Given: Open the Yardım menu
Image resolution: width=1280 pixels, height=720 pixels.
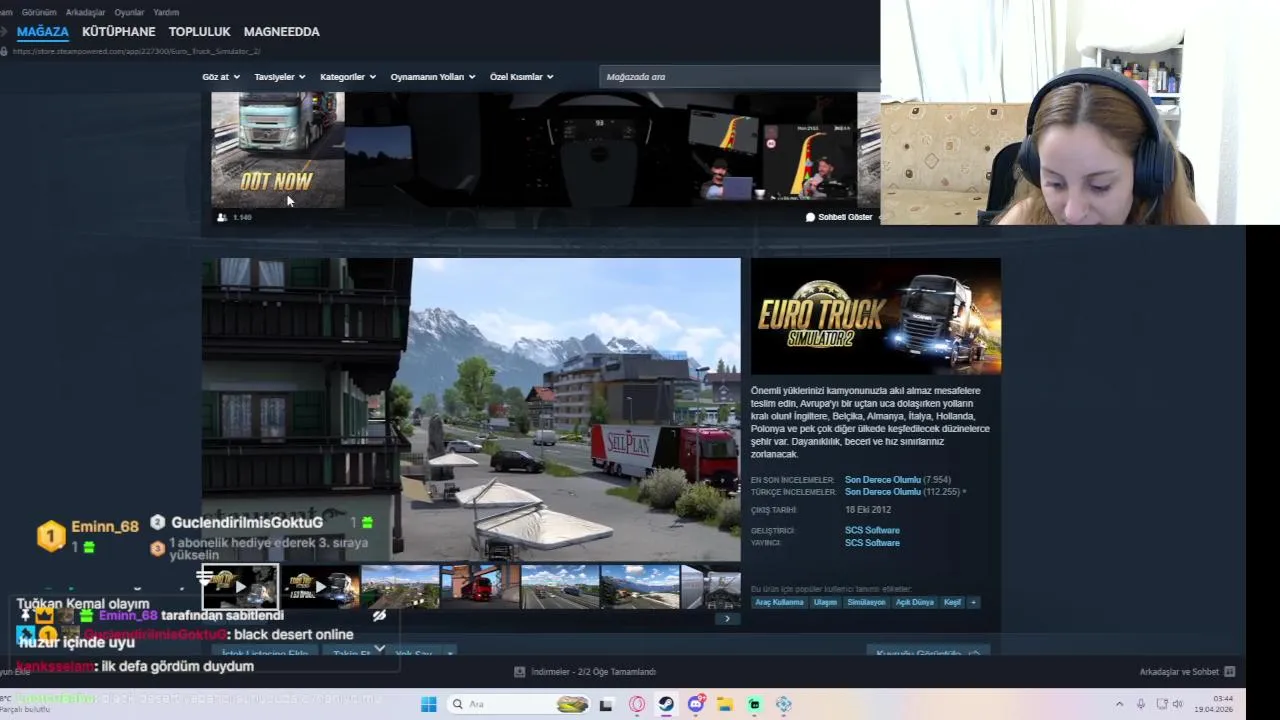Looking at the screenshot, I should tap(166, 12).
